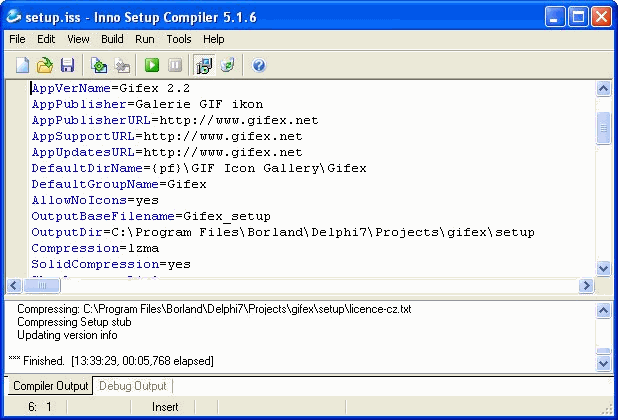Maximize the Inno Setup Compiler window

pos(578,17)
